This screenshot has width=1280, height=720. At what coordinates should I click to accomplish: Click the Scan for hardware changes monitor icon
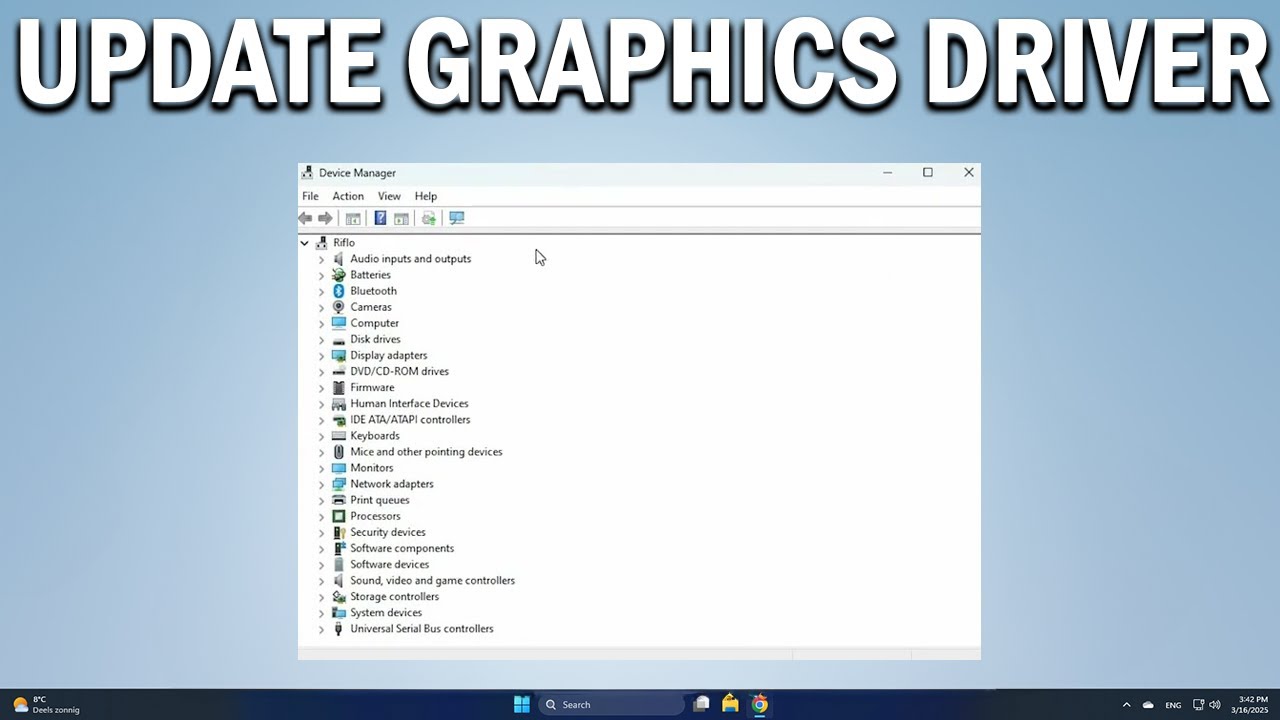pyautogui.click(x=457, y=218)
